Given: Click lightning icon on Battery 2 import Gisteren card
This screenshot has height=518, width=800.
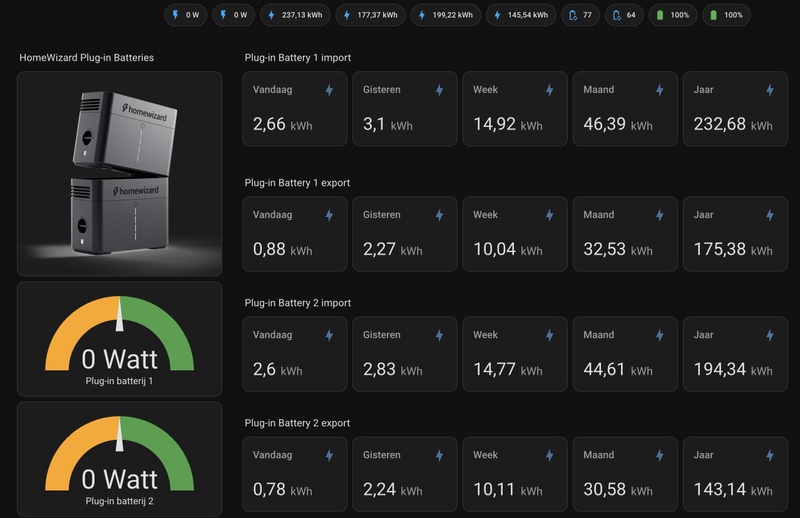Looking at the screenshot, I should point(440,335).
